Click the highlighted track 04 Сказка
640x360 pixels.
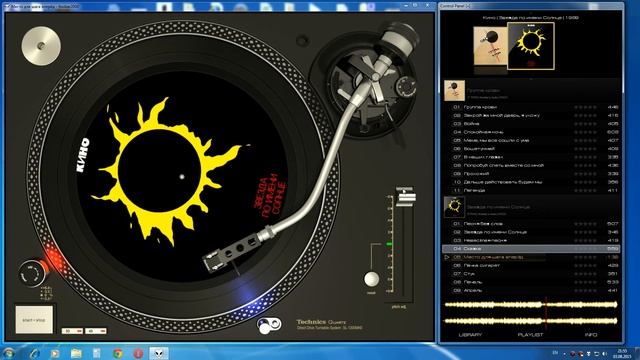[x=532, y=249]
